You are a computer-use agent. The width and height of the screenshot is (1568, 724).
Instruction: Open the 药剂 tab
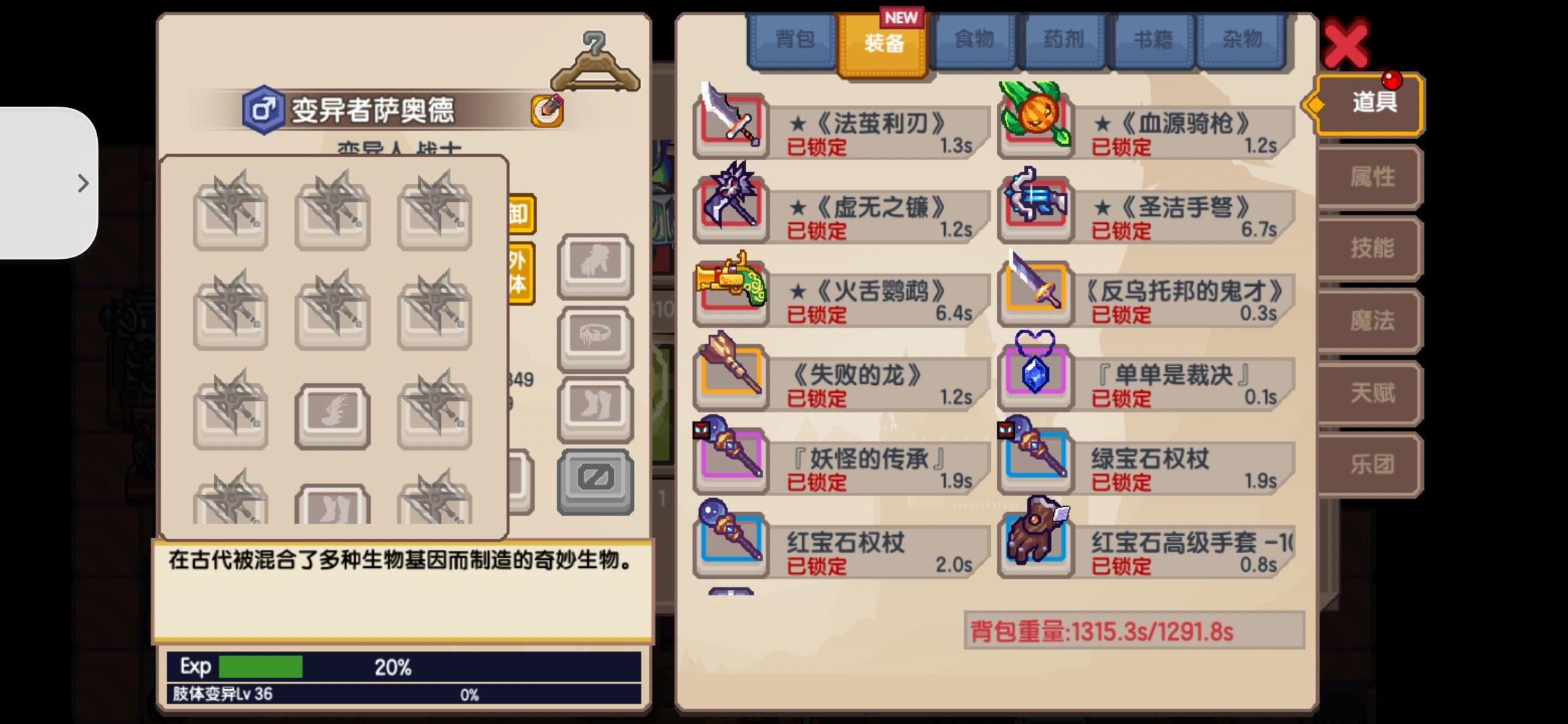[1063, 40]
